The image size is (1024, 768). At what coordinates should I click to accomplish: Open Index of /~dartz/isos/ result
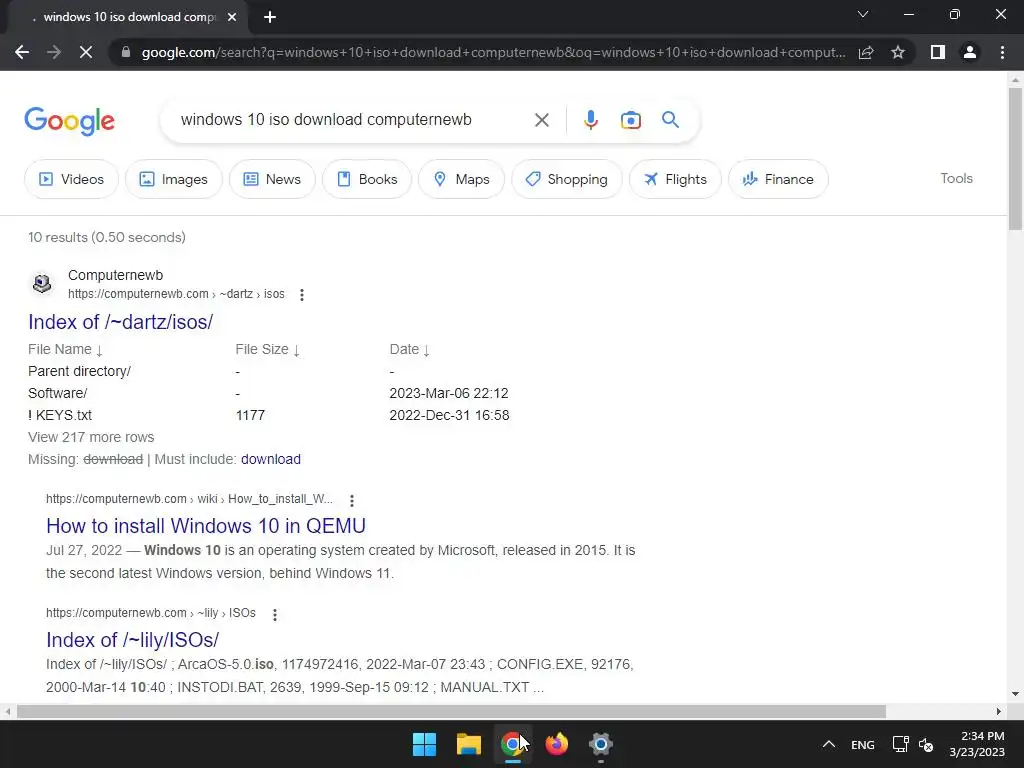coord(120,322)
